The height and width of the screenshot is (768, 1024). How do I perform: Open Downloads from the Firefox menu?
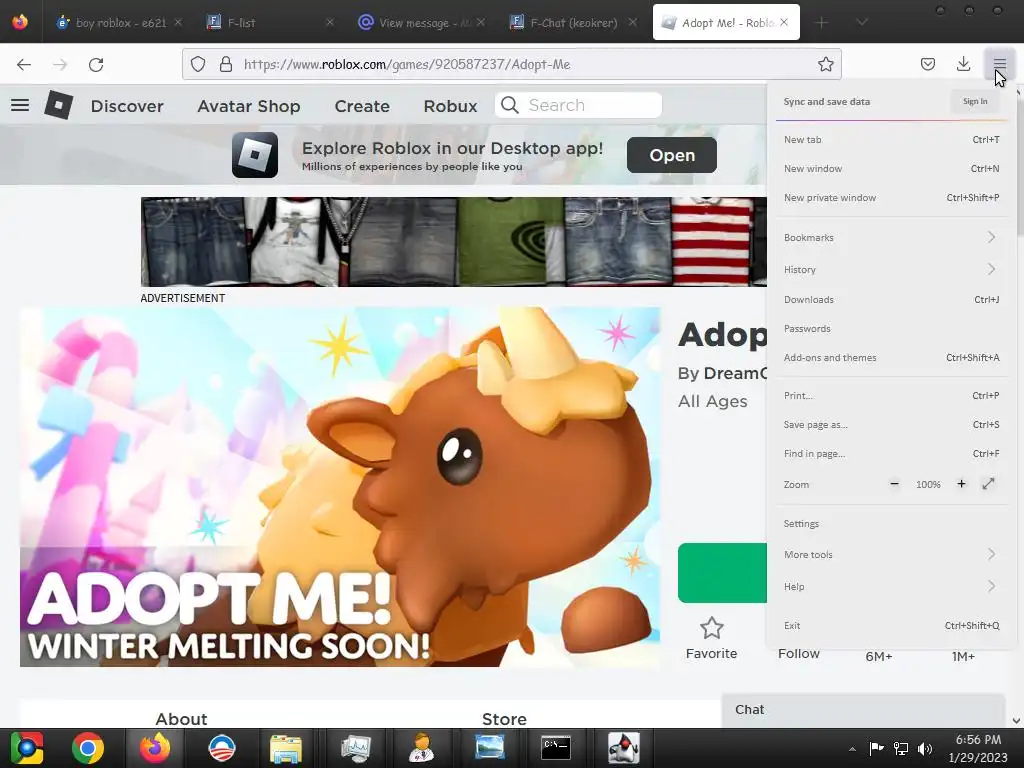(891, 299)
